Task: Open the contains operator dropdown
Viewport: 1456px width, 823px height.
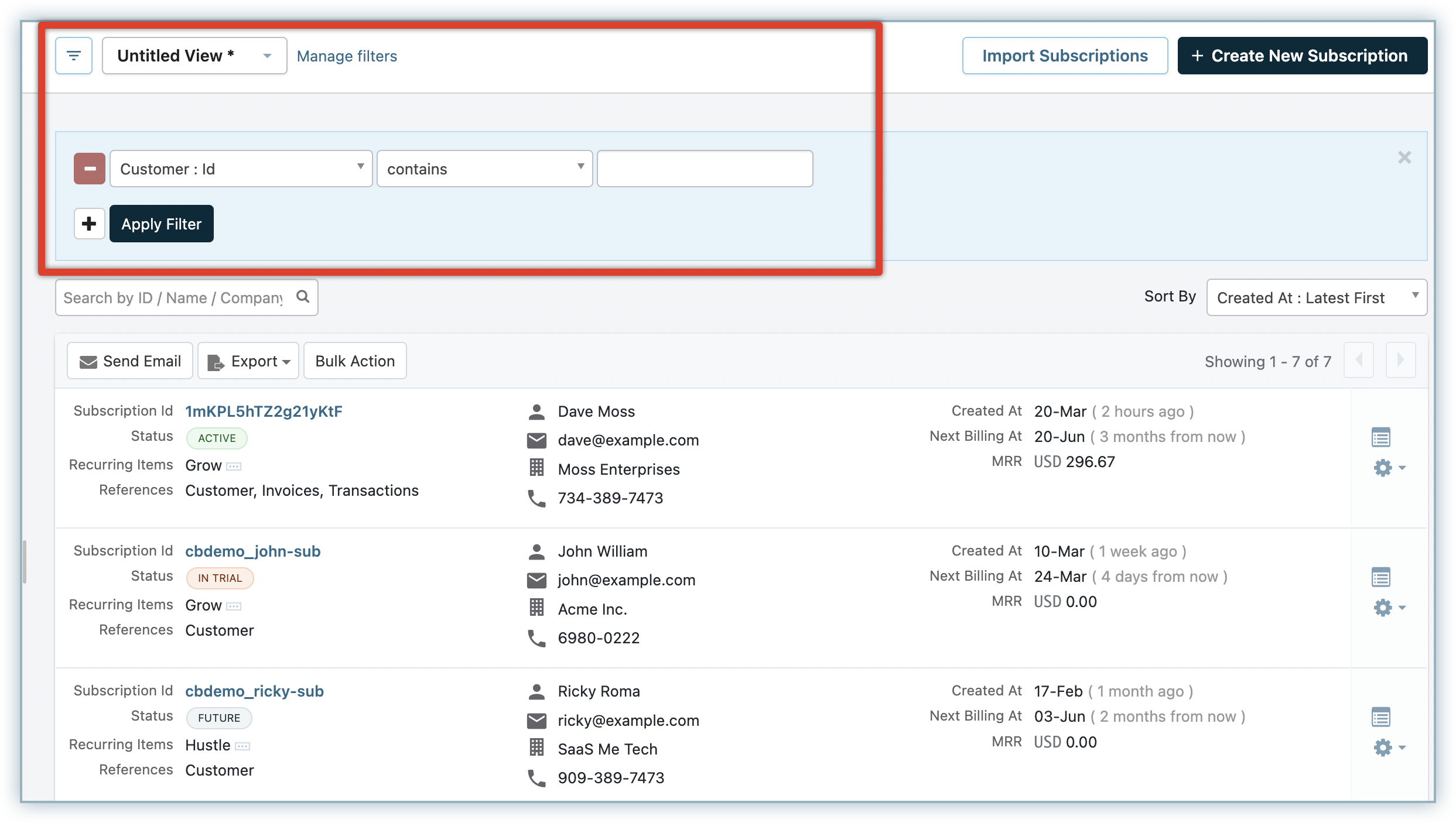Action: (x=484, y=169)
